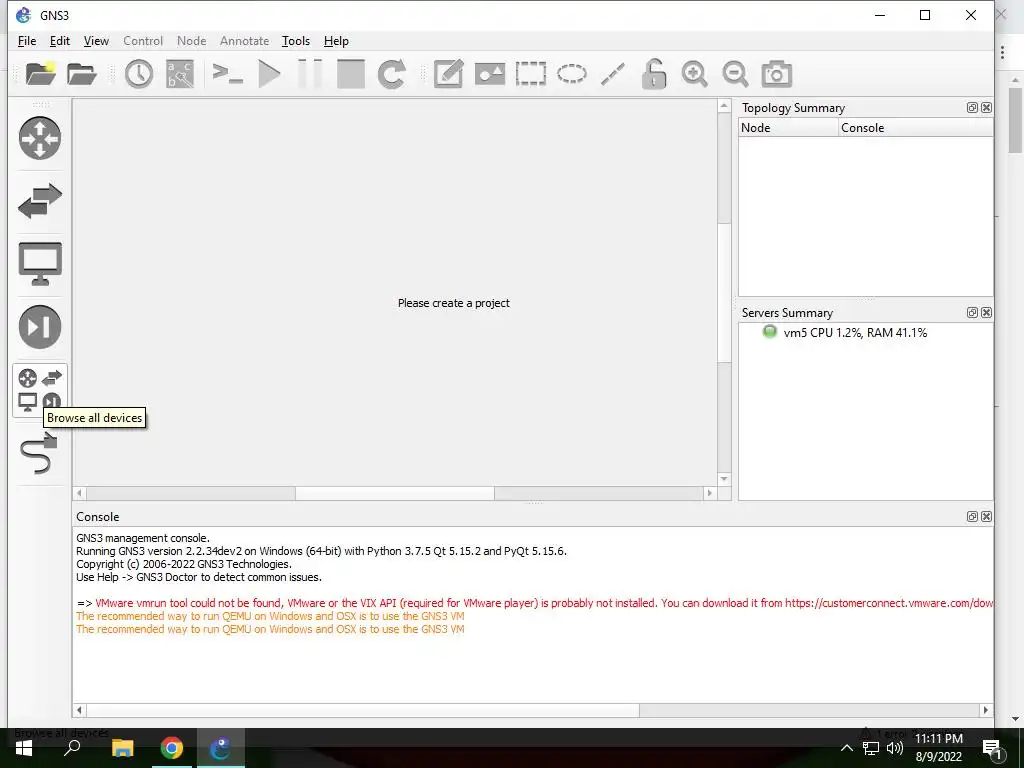This screenshot has width=1024, height=768.
Task: Choose the Insert a picture icon
Action: click(490, 74)
